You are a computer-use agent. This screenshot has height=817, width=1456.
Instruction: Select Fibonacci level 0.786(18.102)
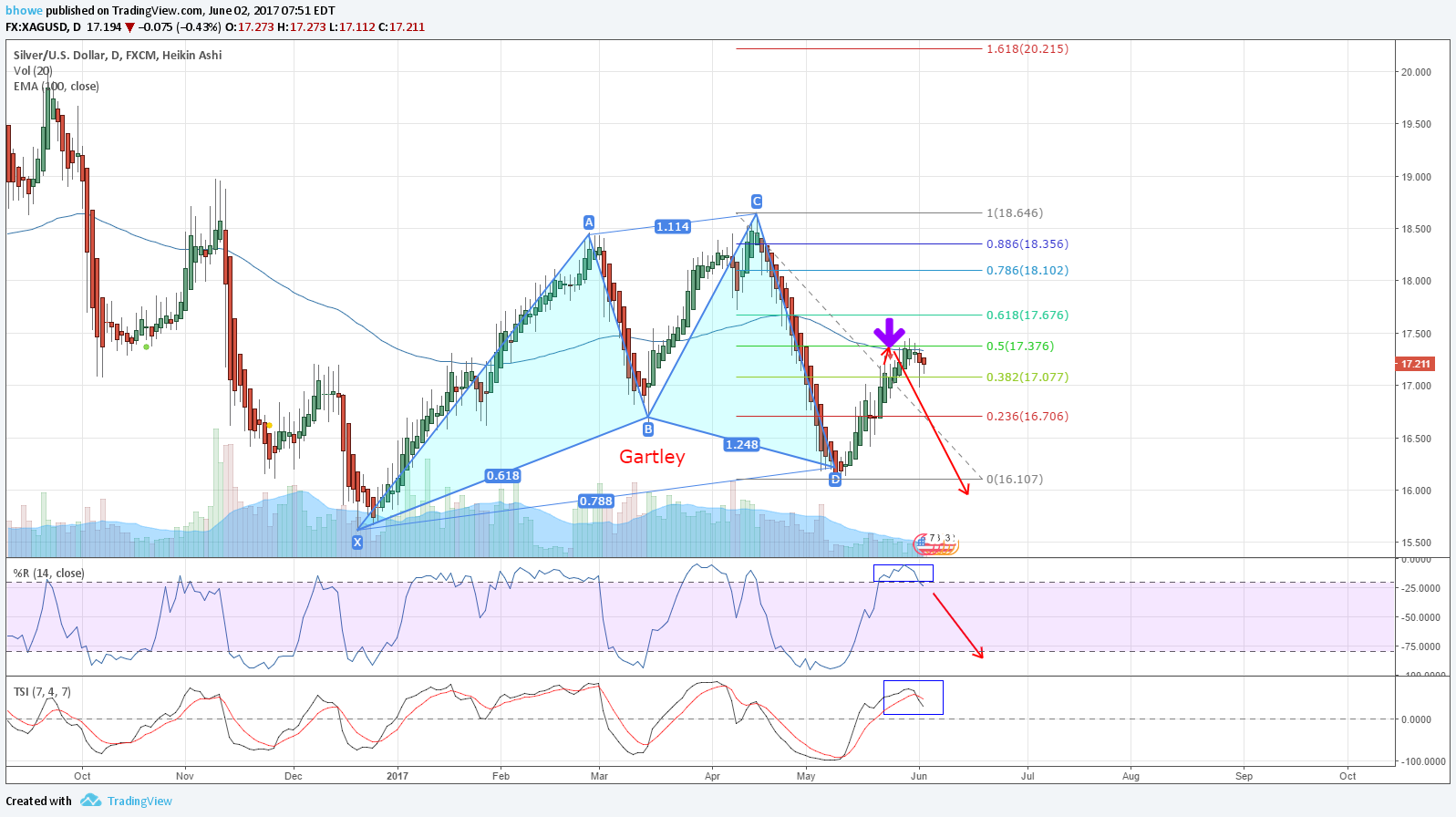click(x=1027, y=271)
